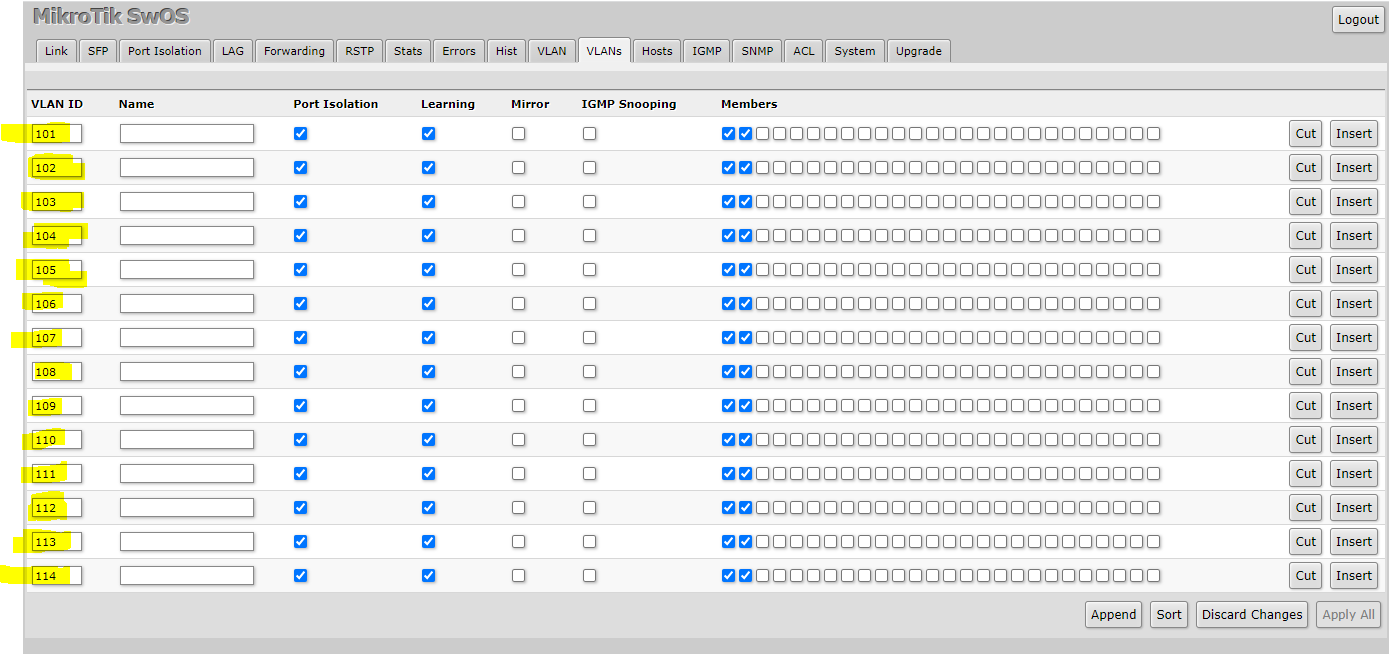Viewport: 1389px width, 654px height.
Task: Sort the VLAN list
Action: tap(1169, 615)
